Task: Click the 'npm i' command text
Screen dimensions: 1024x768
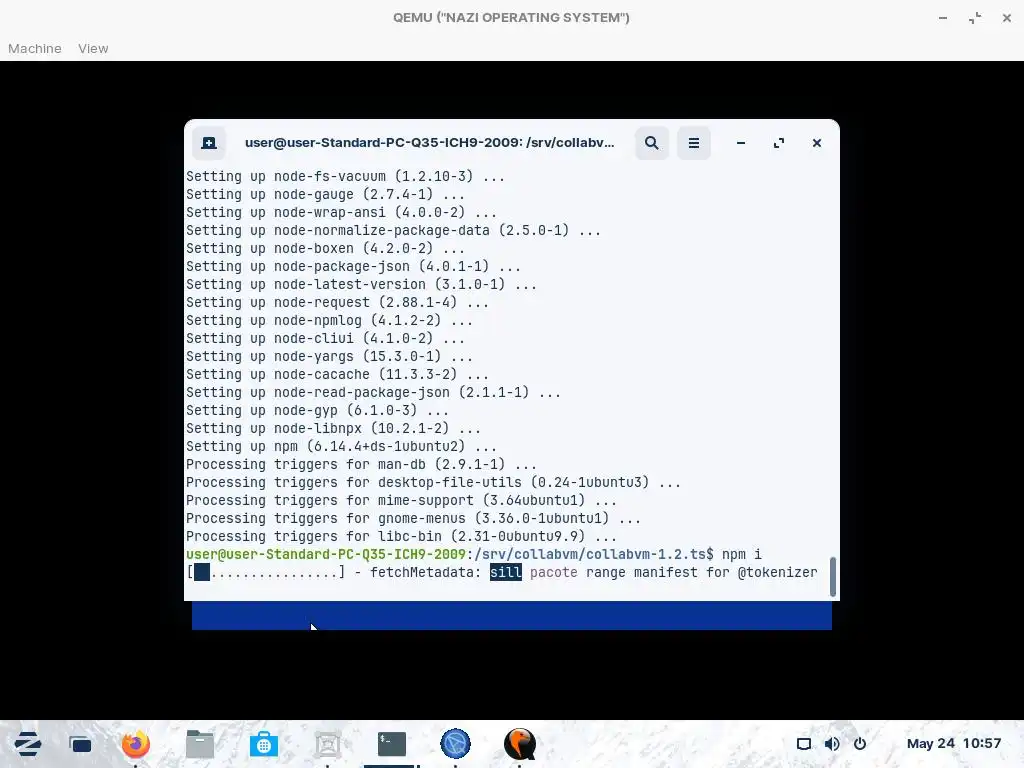Action: (742, 554)
